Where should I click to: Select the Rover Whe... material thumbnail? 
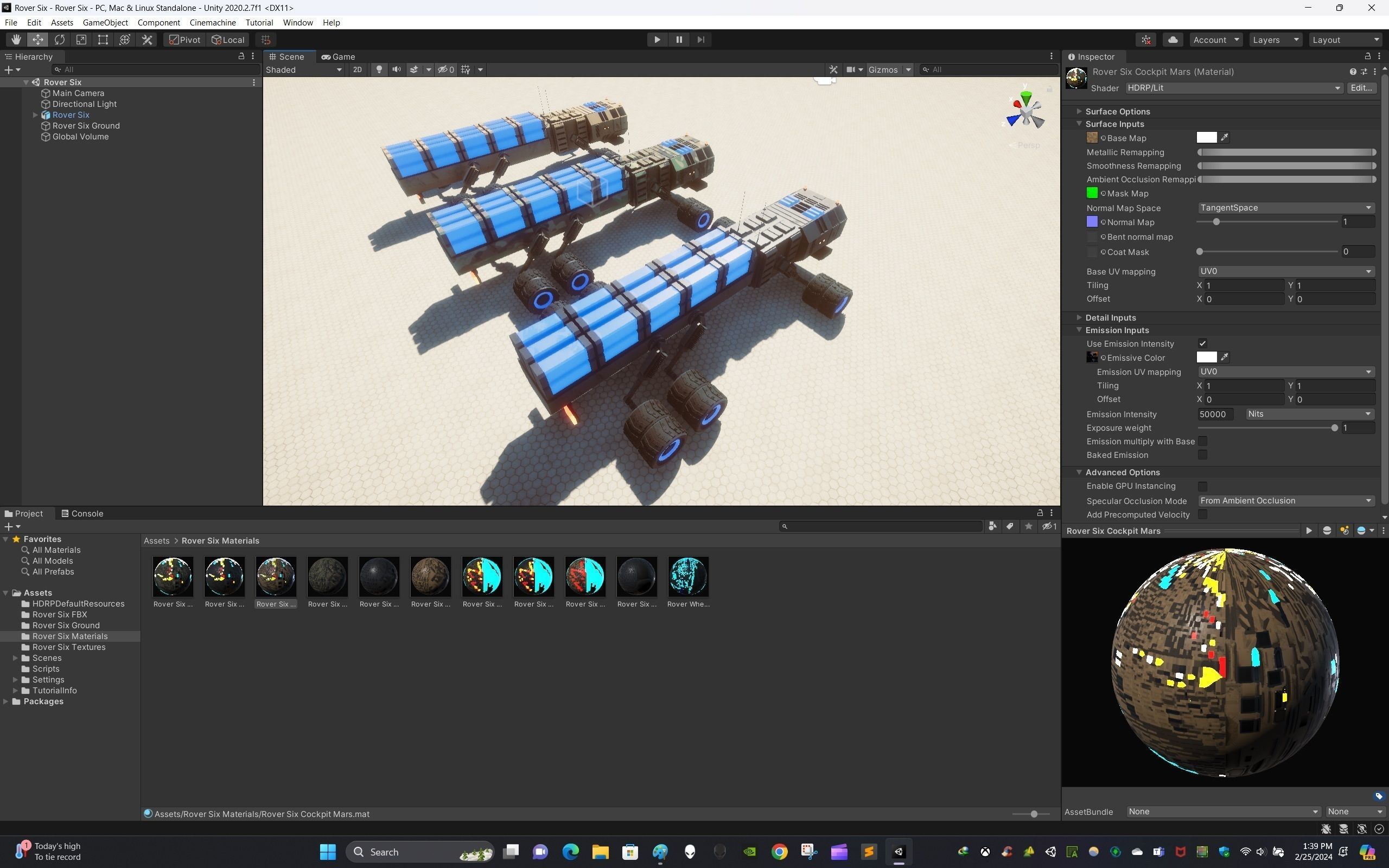[x=688, y=576]
